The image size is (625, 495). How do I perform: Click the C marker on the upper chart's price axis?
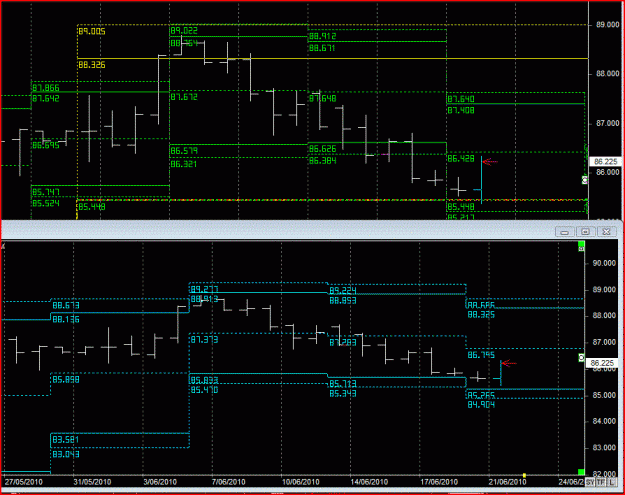pos(585,180)
